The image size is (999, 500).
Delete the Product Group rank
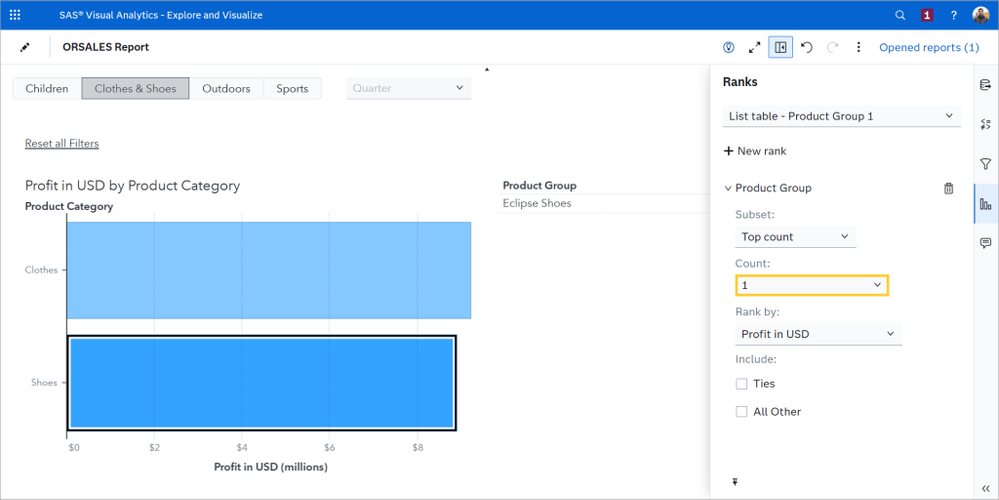pos(948,188)
